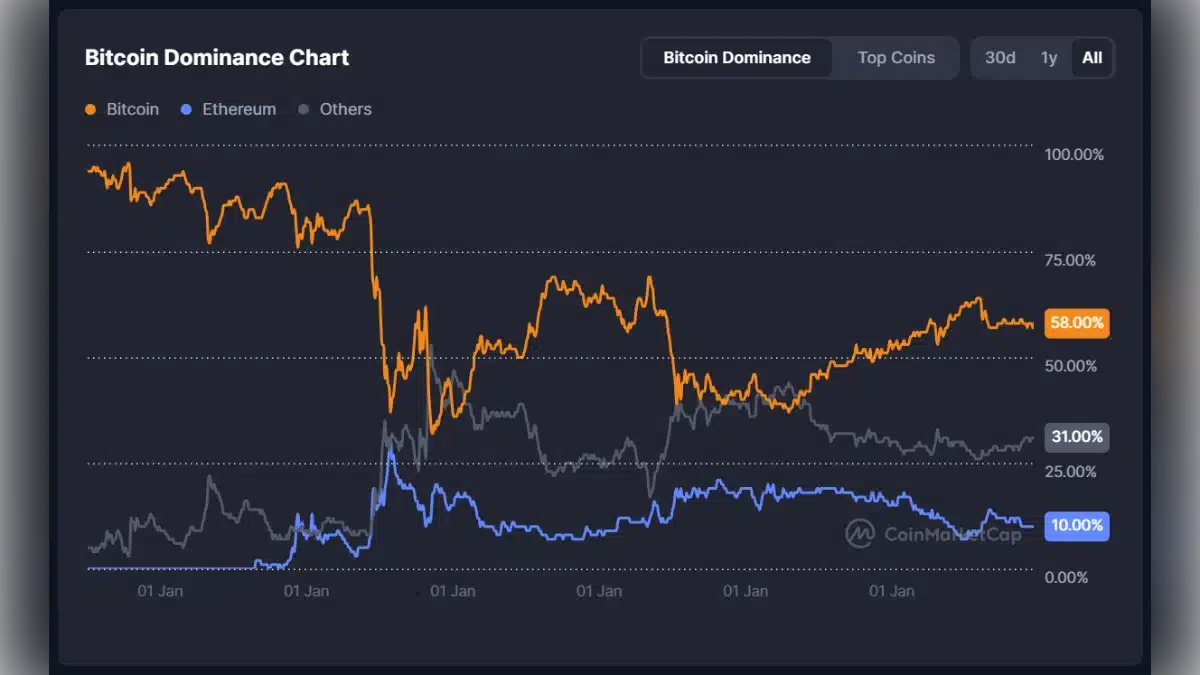Select the blue 10.00% value badge
The height and width of the screenshot is (675, 1200).
click(1076, 525)
